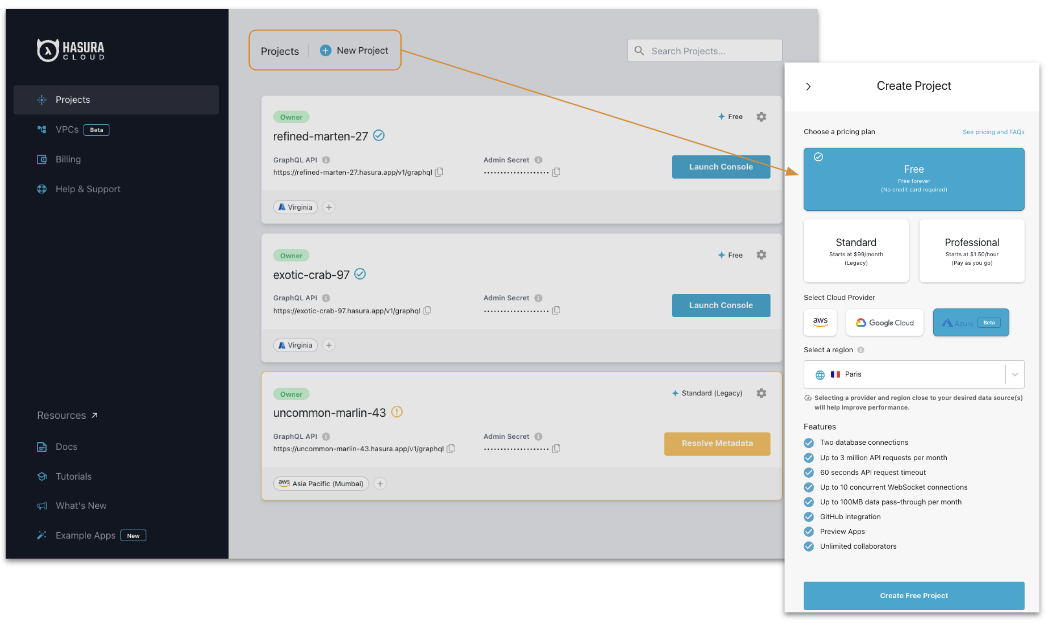Choose Azure Beta as provider
Image resolution: width=1062 pixels, height=634 pixels.
pos(971,322)
